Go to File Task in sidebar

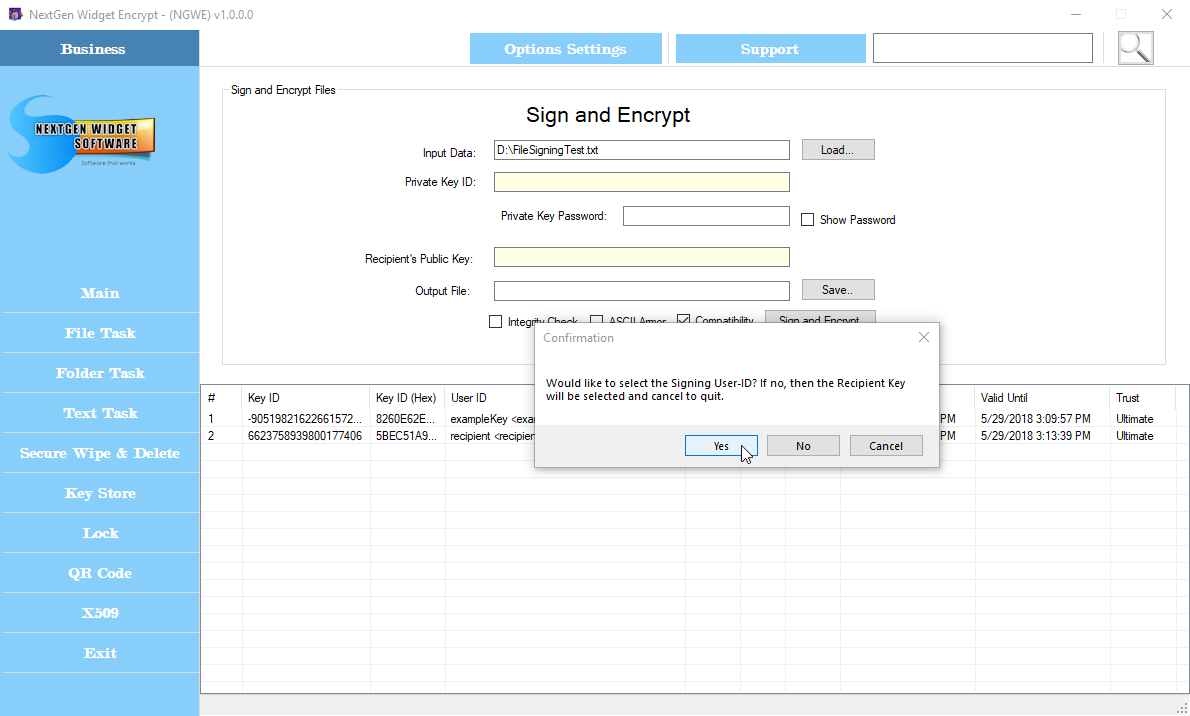tap(100, 333)
